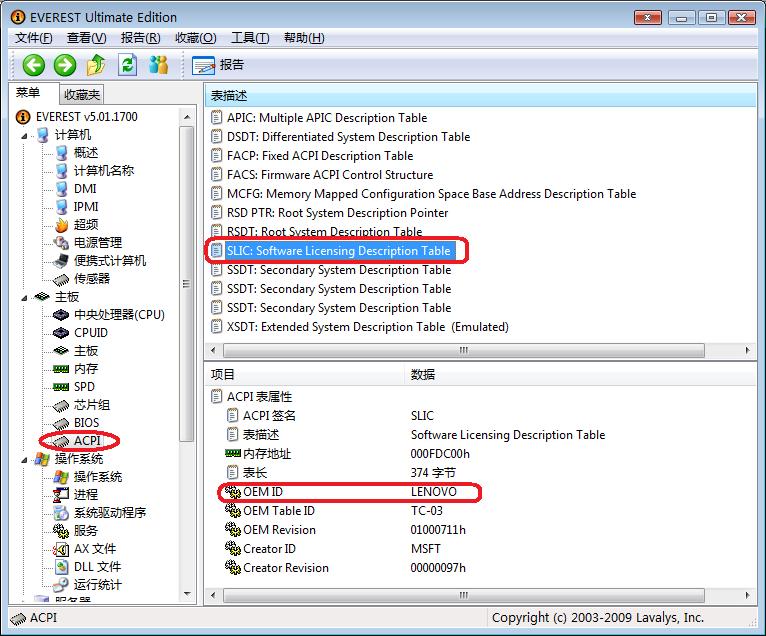Image resolution: width=766 pixels, height=636 pixels.
Task: Click the report icon in toolbar
Action: (204, 66)
